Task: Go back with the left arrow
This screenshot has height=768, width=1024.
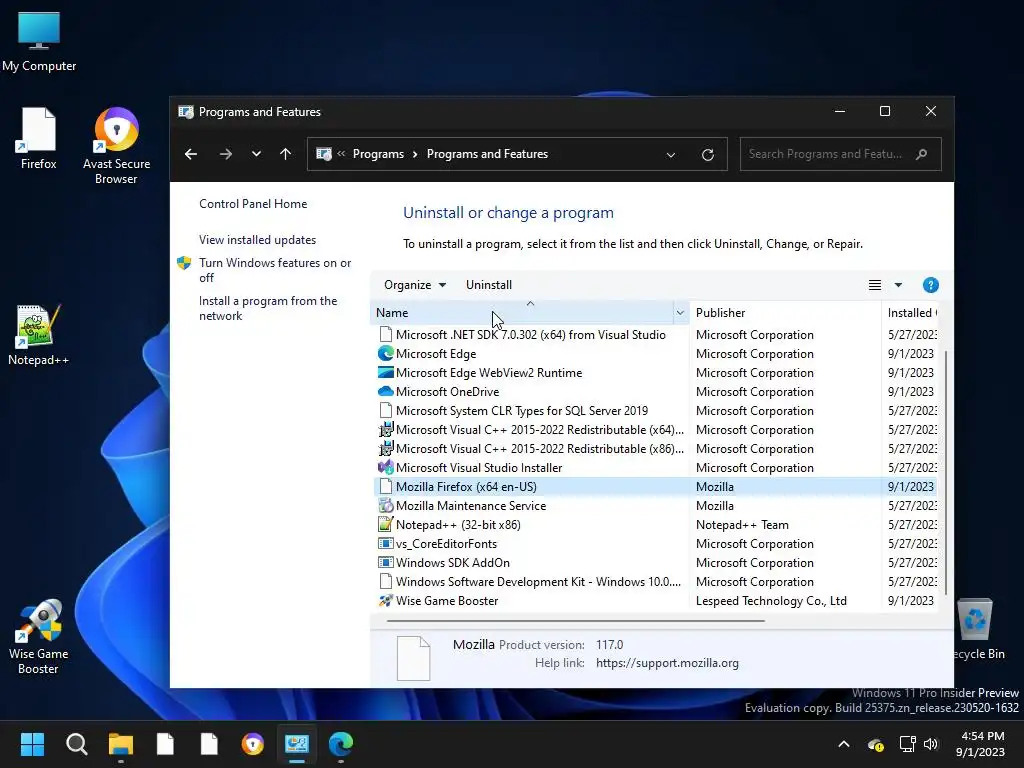Action: click(191, 154)
